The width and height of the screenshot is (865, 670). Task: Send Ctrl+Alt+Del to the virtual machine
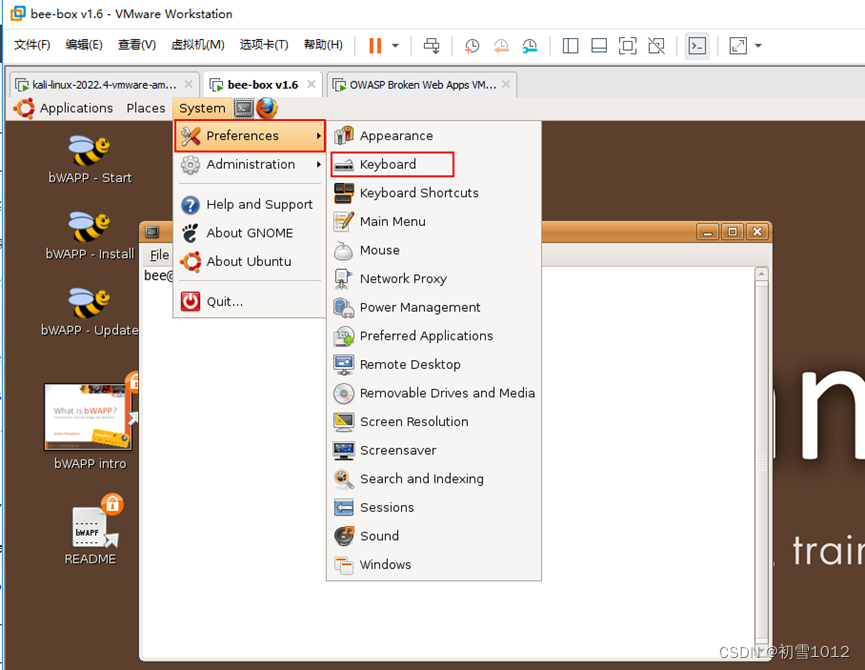(431, 46)
